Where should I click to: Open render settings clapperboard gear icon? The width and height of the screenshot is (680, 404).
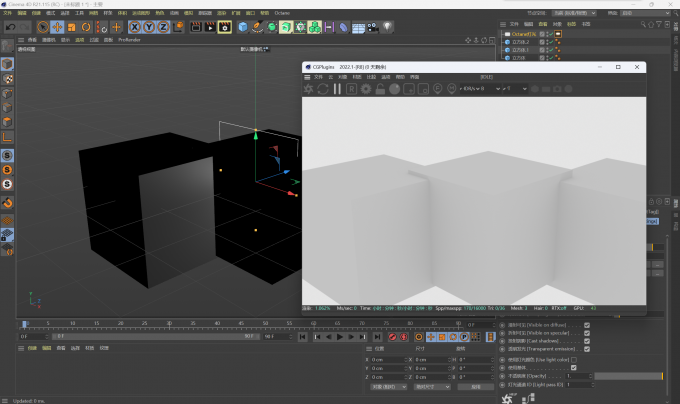[x=225, y=27]
